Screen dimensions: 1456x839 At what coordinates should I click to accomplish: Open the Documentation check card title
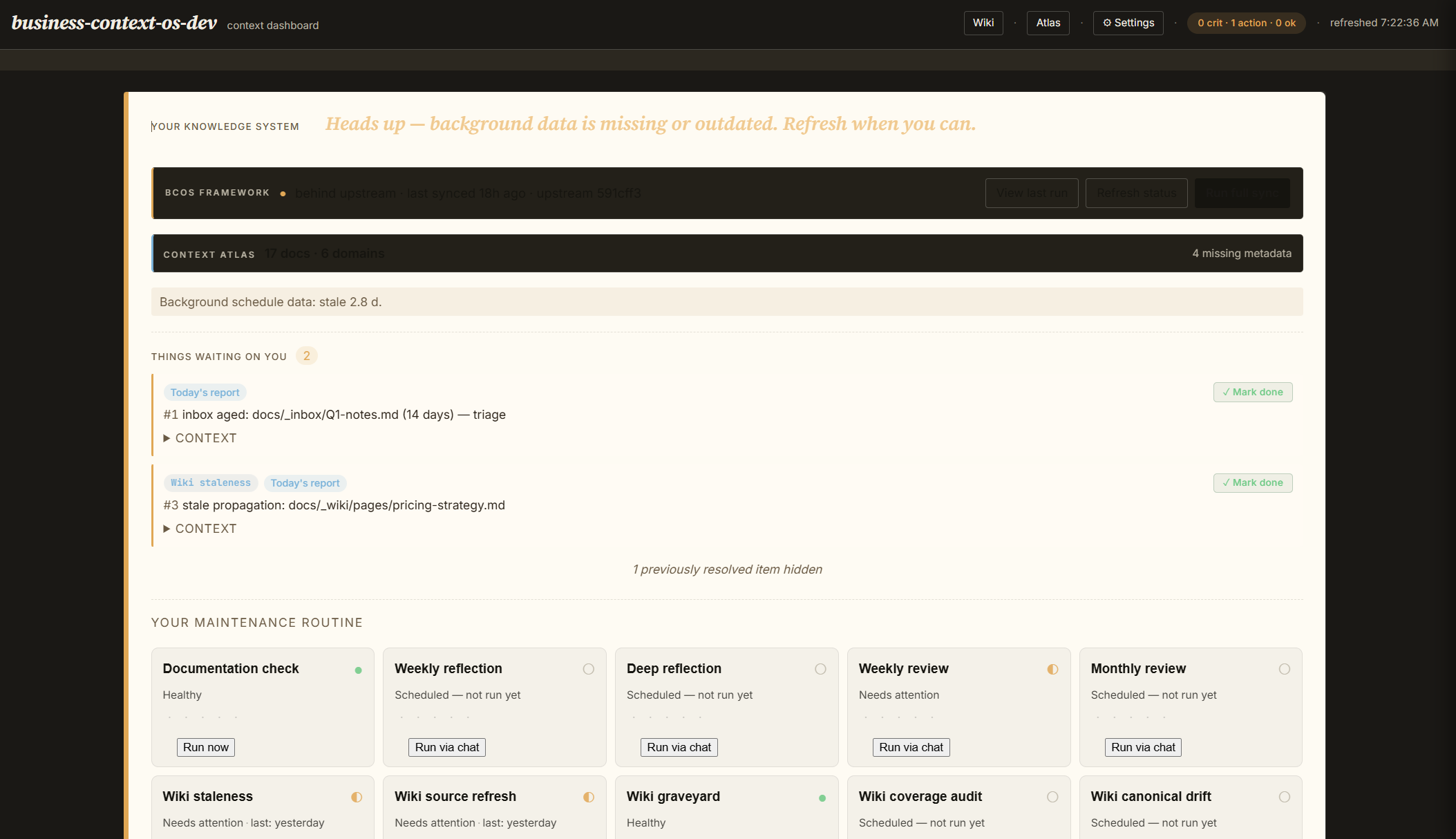[x=231, y=668]
